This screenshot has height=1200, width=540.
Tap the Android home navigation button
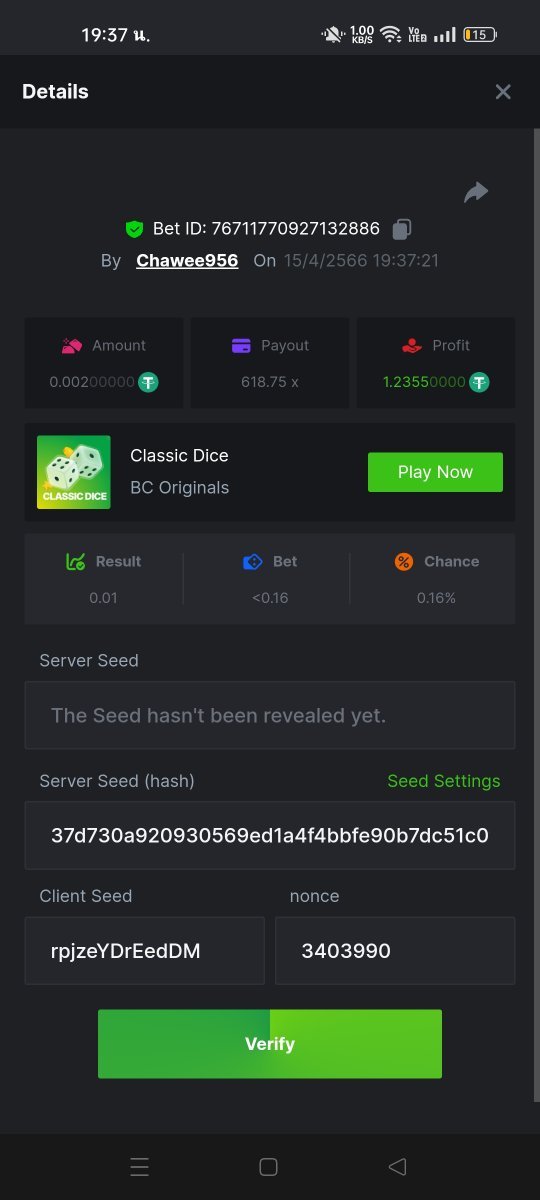click(268, 1167)
